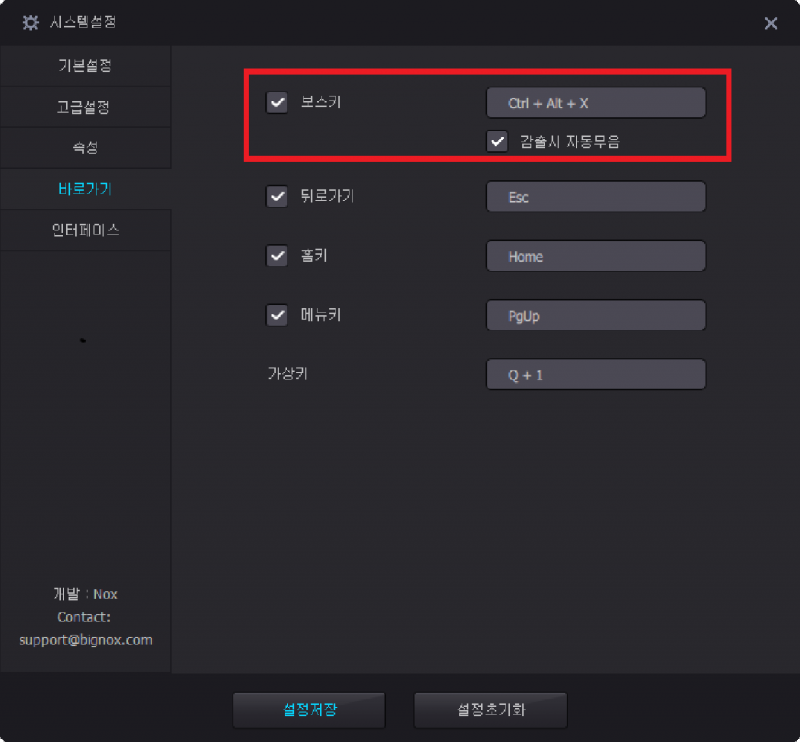Save settings with 설정저장 button
Screen dimensions: 800x742
coord(309,710)
